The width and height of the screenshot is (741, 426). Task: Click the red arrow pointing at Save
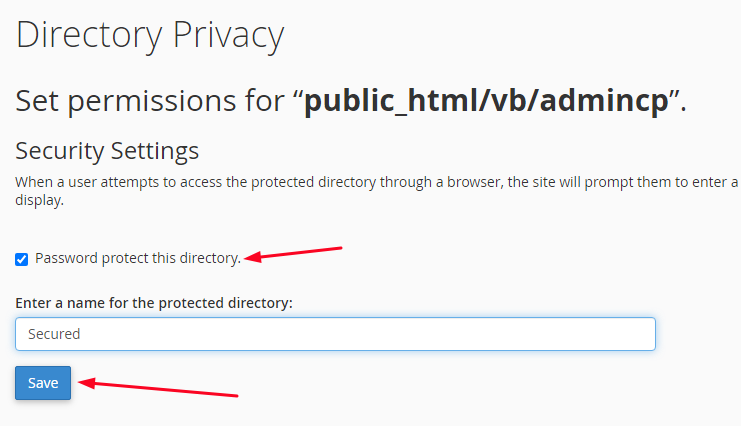coord(158,389)
